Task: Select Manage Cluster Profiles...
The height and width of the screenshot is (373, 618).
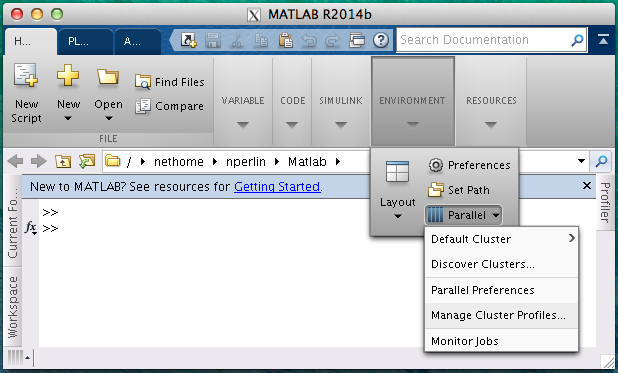Action: coord(501,315)
